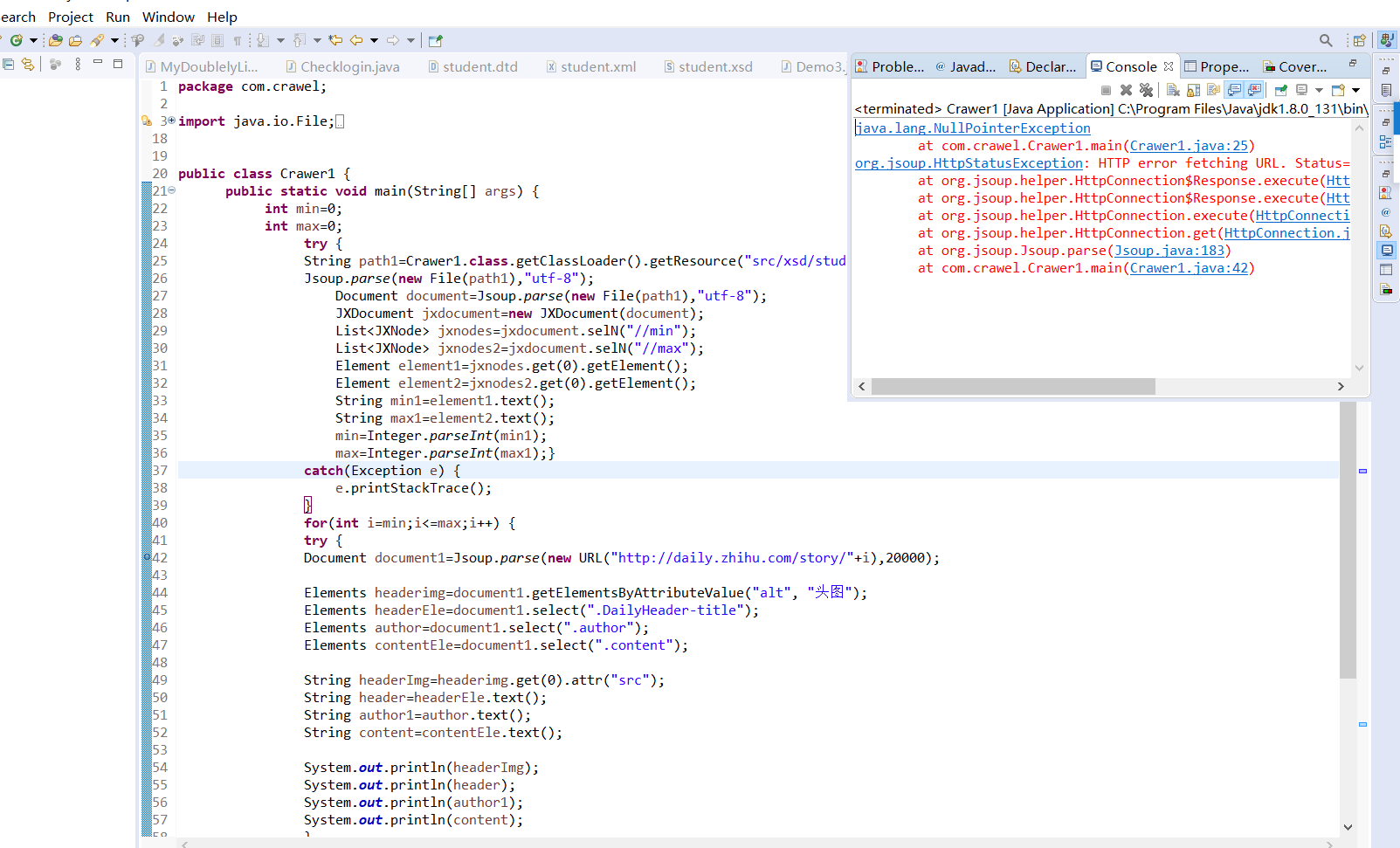
Task: Click Remove Launch X icon in Console
Action: (1126, 90)
